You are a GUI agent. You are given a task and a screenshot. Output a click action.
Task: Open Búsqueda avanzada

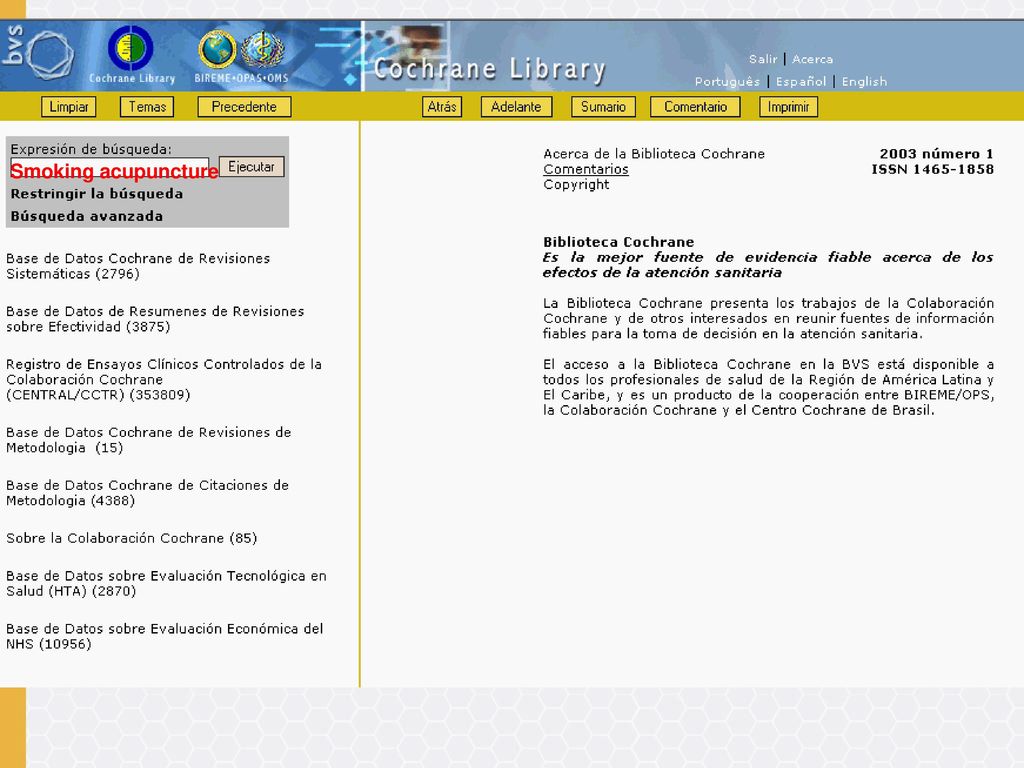click(x=87, y=216)
